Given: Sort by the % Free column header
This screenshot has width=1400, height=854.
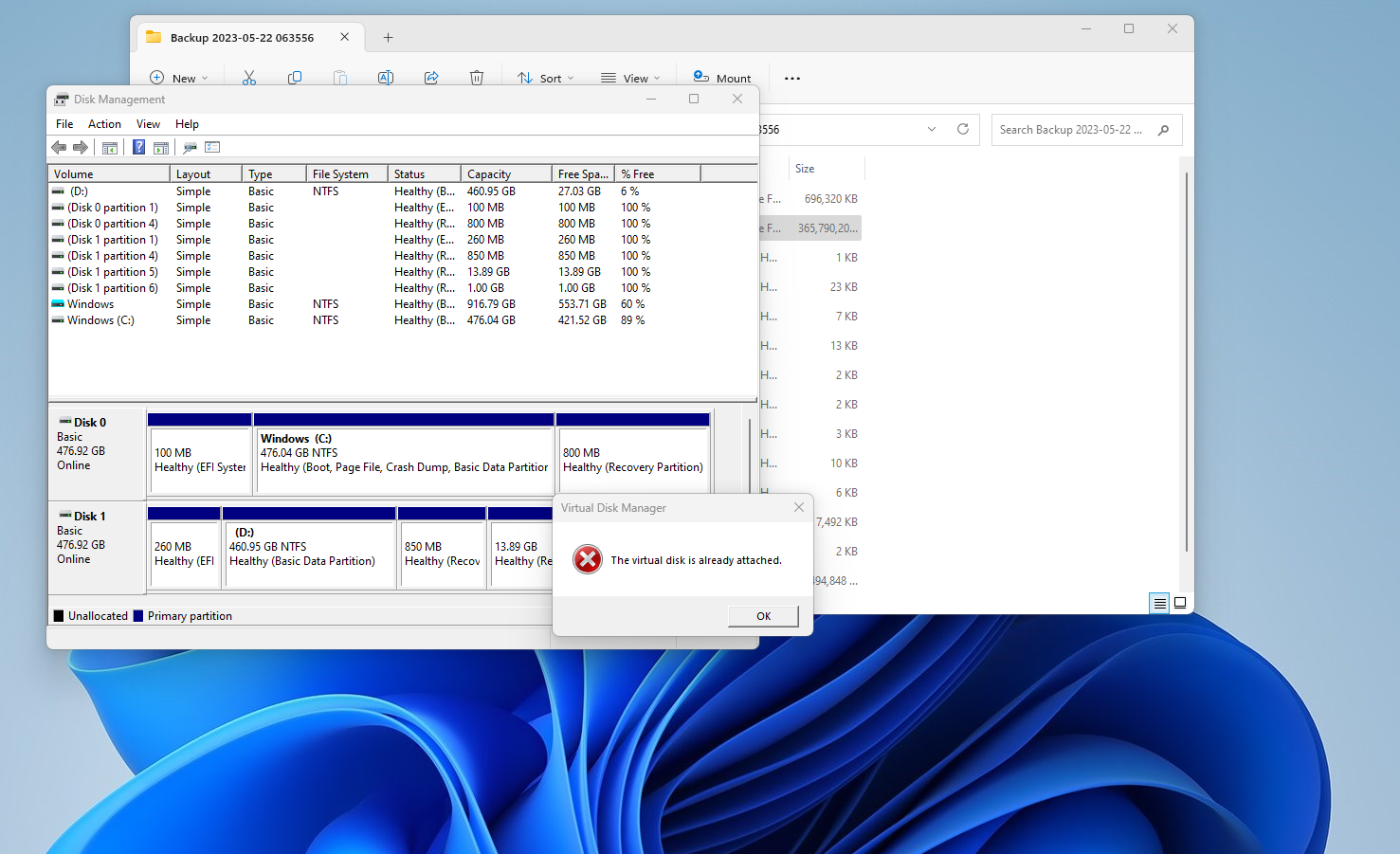Looking at the screenshot, I should pos(658,173).
